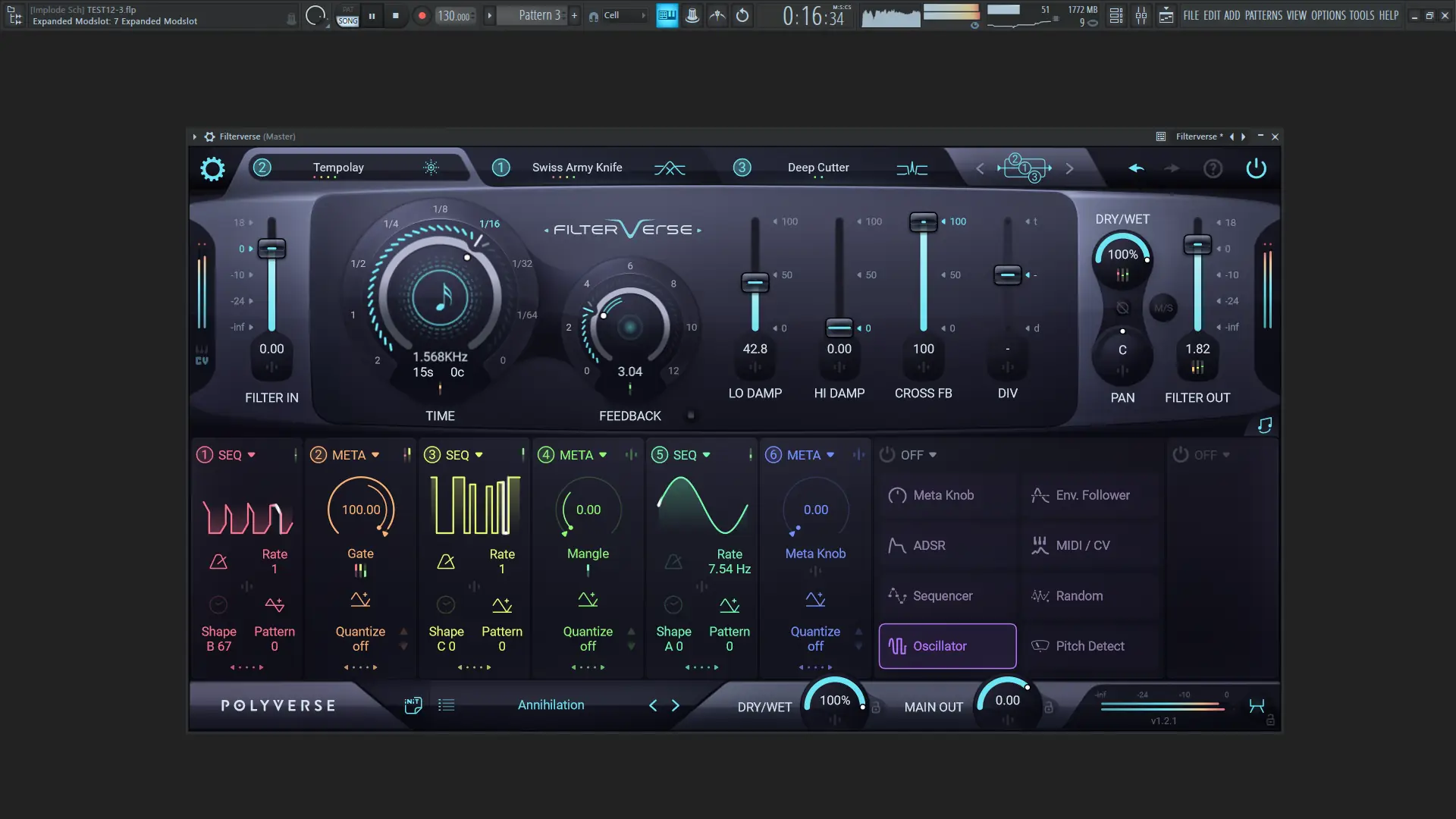Viewport: 1456px width, 819px height.
Task: Expand the SEQ dropdown on module 1
Action: [x=235, y=454]
